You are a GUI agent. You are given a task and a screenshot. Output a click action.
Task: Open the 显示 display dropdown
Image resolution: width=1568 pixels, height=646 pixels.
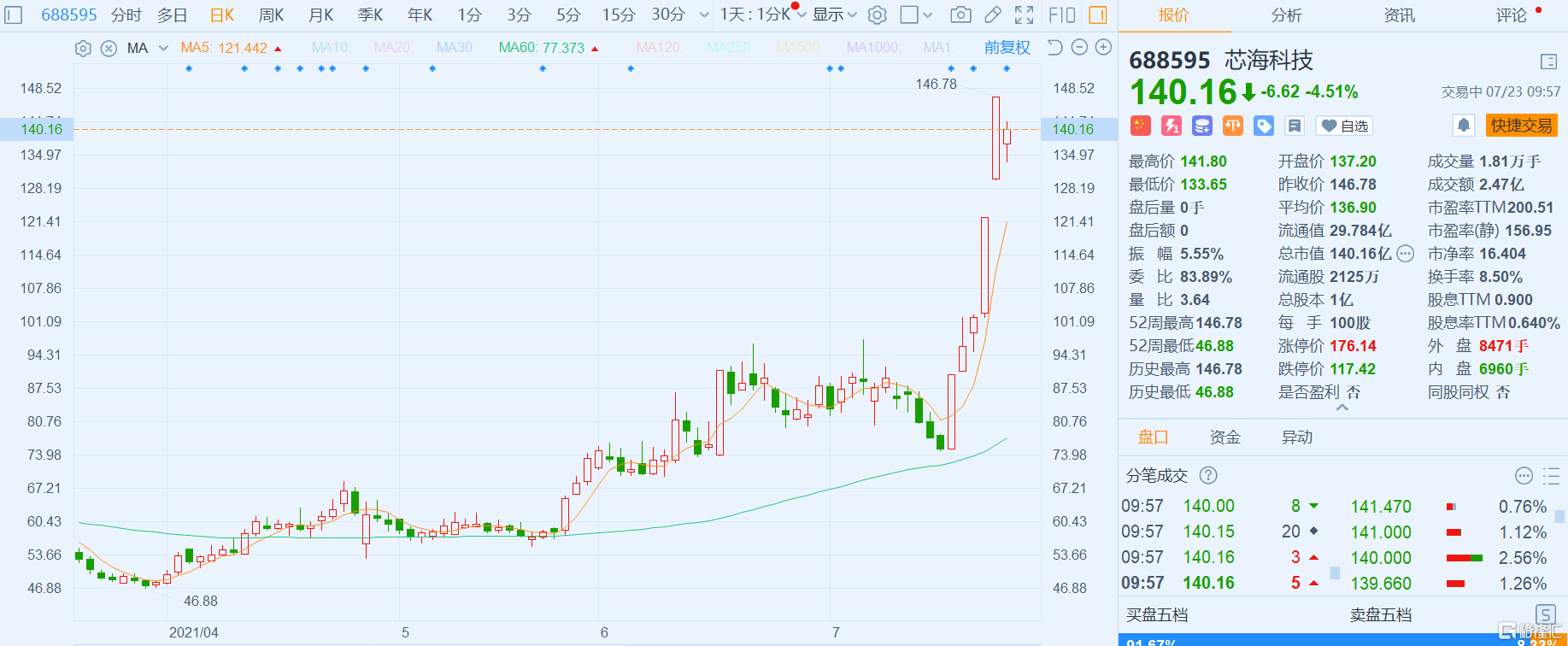click(835, 15)
